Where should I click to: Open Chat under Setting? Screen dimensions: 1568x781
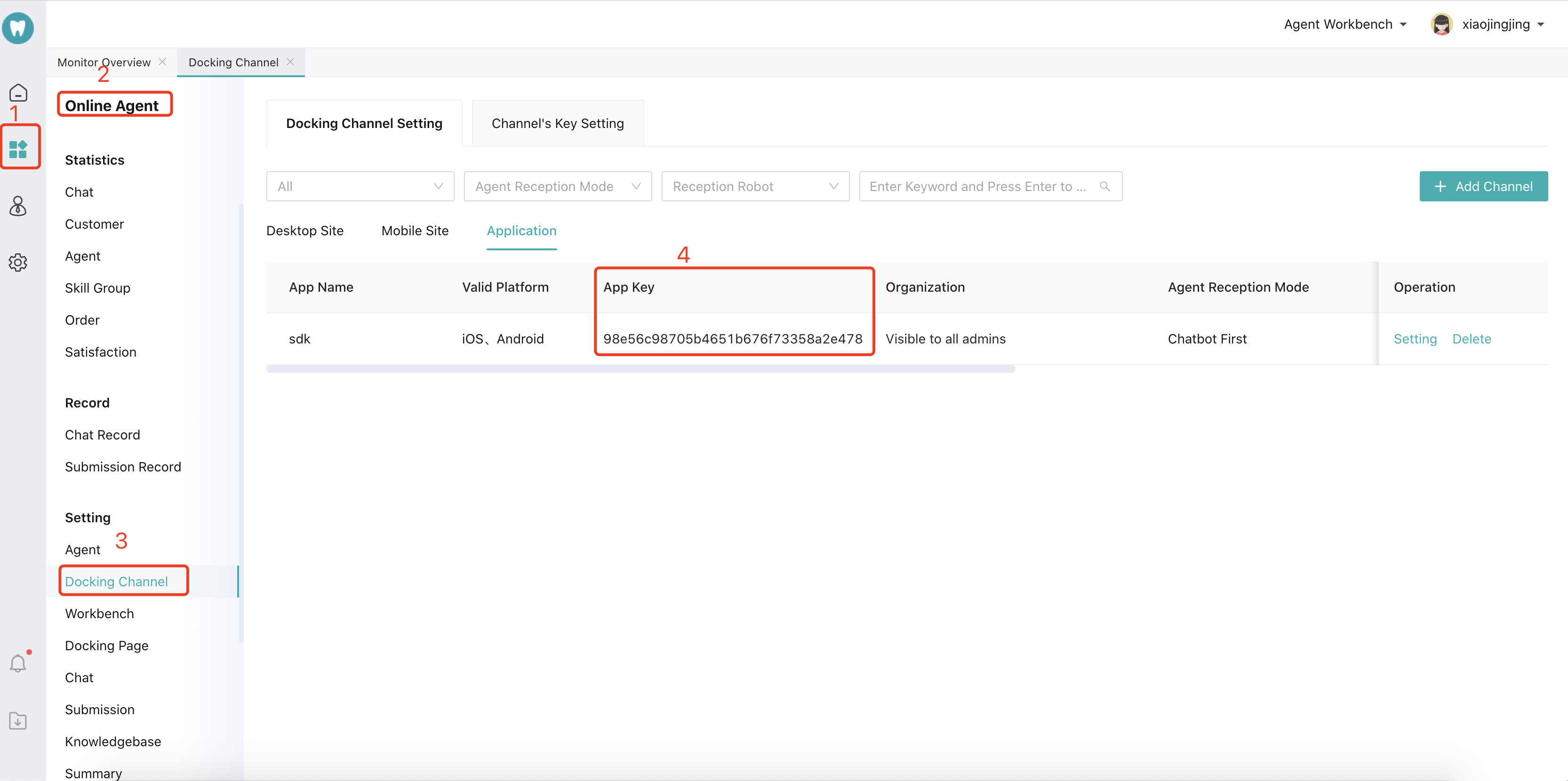click(x=79, y=677)
